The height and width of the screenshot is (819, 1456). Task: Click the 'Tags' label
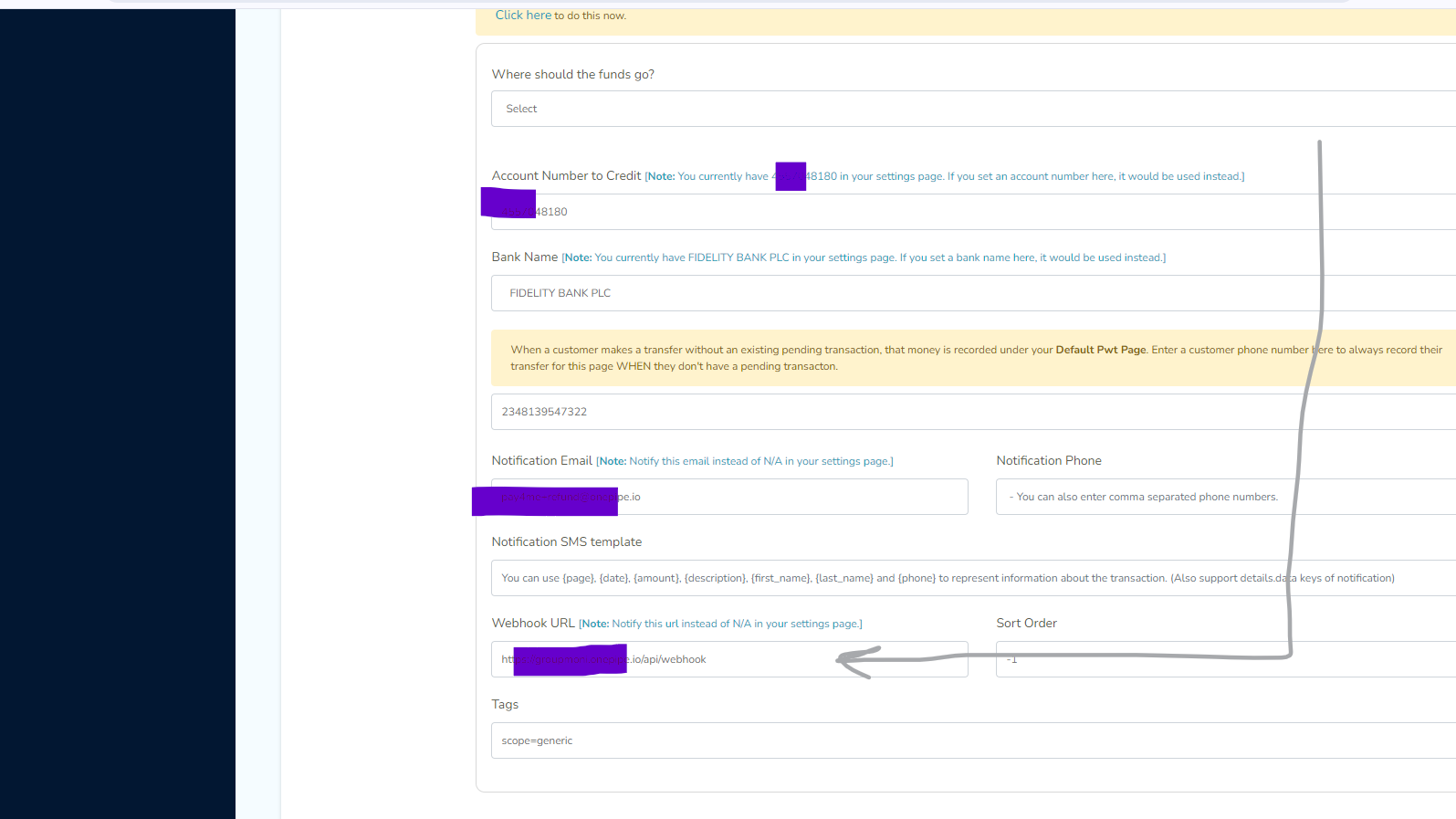click(x=505, y=705)
